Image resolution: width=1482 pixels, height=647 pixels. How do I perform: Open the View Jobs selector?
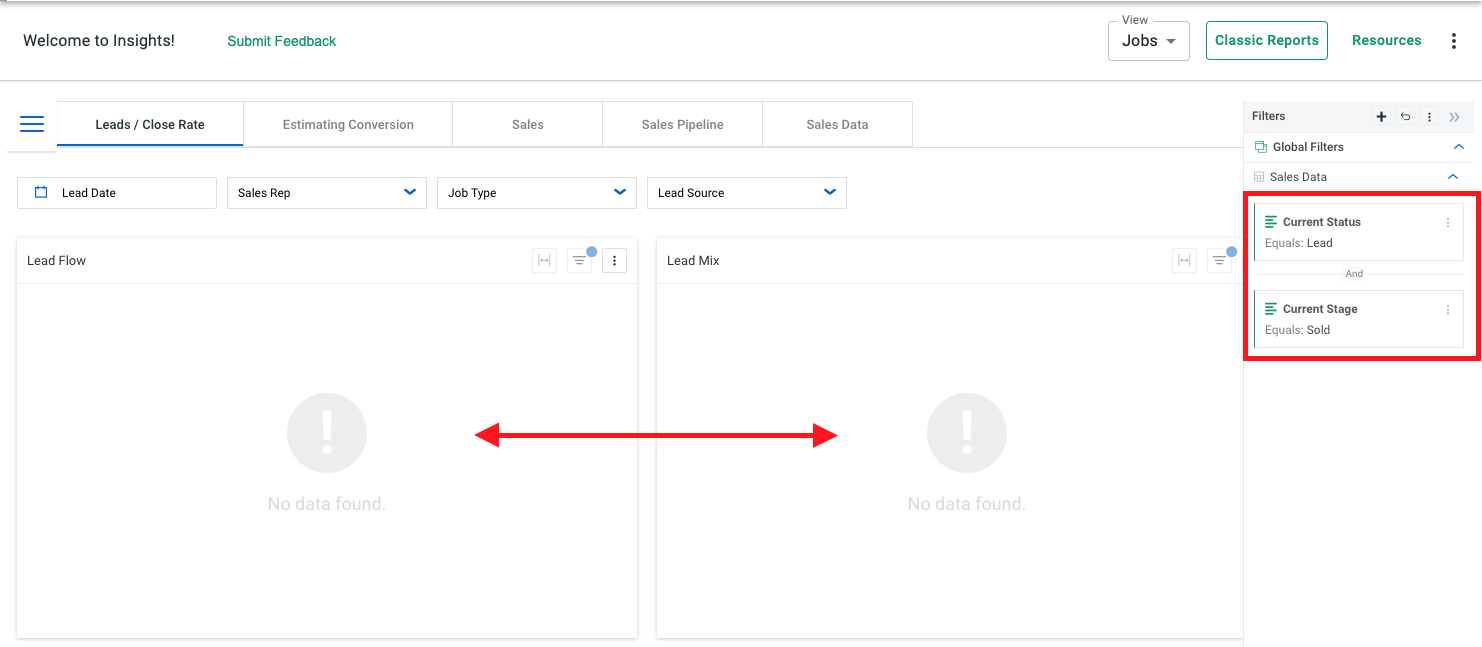coord(1148,41)
